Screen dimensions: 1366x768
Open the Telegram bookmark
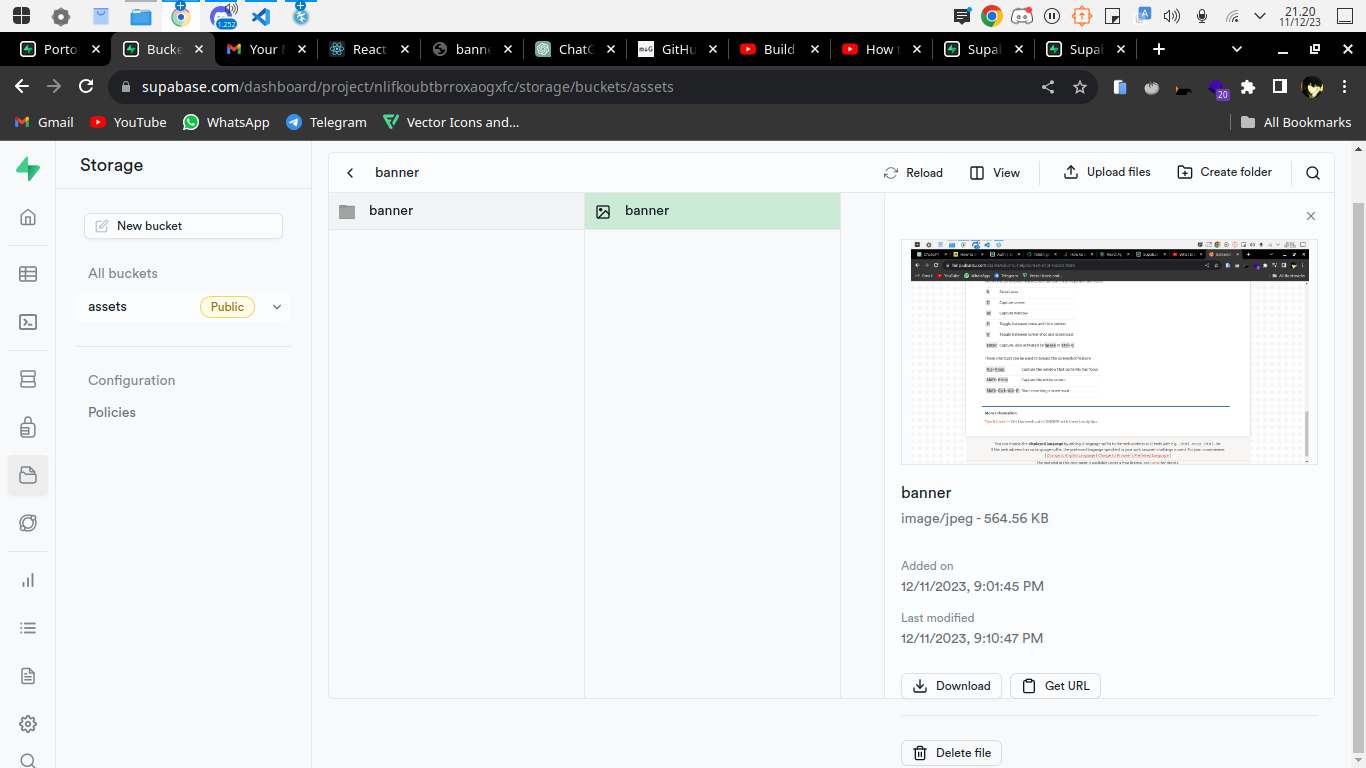(x=326, y=122)
